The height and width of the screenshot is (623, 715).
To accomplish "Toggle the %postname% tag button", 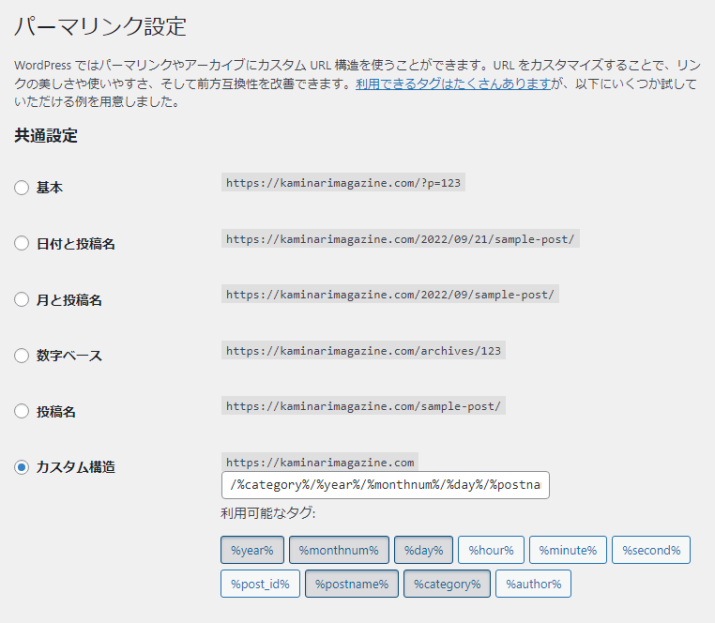I will (351, 584).
